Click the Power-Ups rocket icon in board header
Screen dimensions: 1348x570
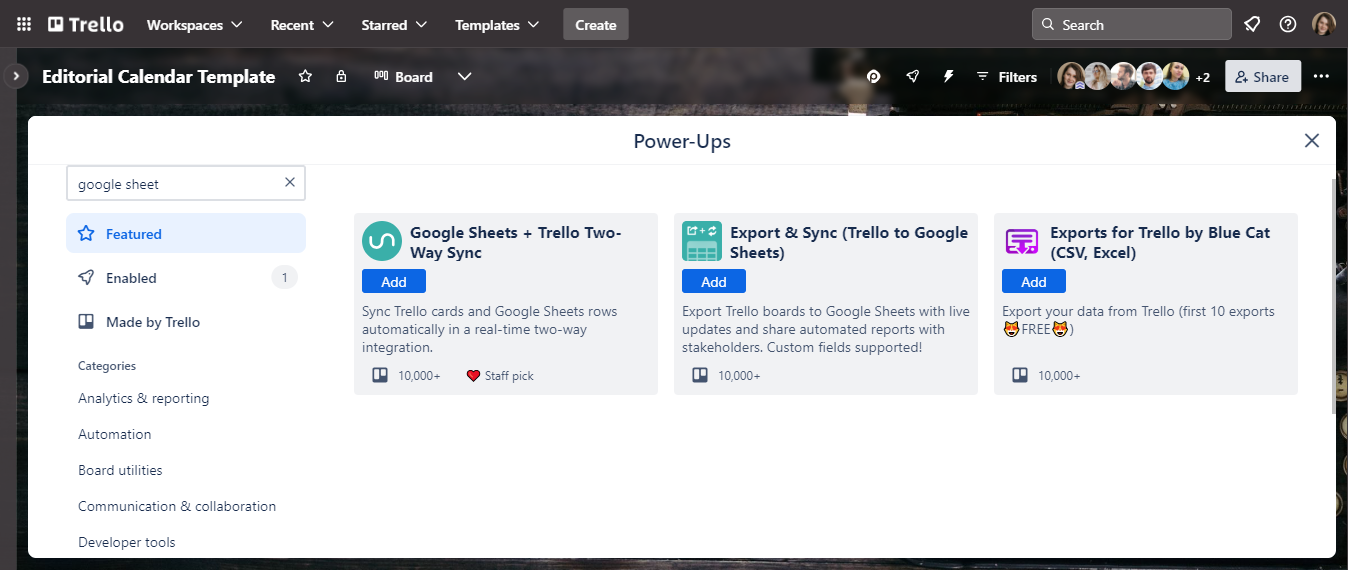click(912, 77)
